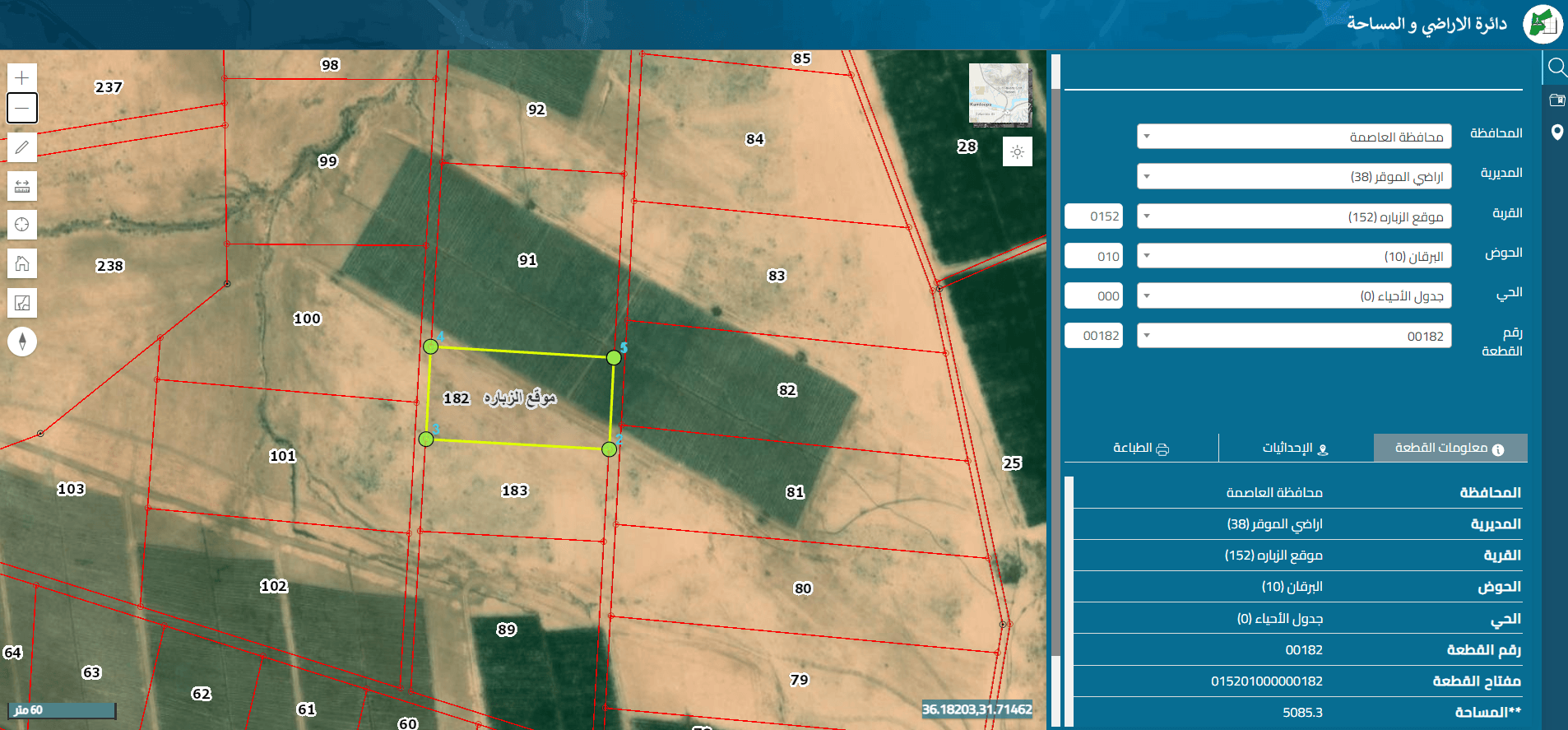Switch to the الطباعة print tab
Image resolution: width=1568 pixels, height=730 pixels.
[x=1141, y=448]
